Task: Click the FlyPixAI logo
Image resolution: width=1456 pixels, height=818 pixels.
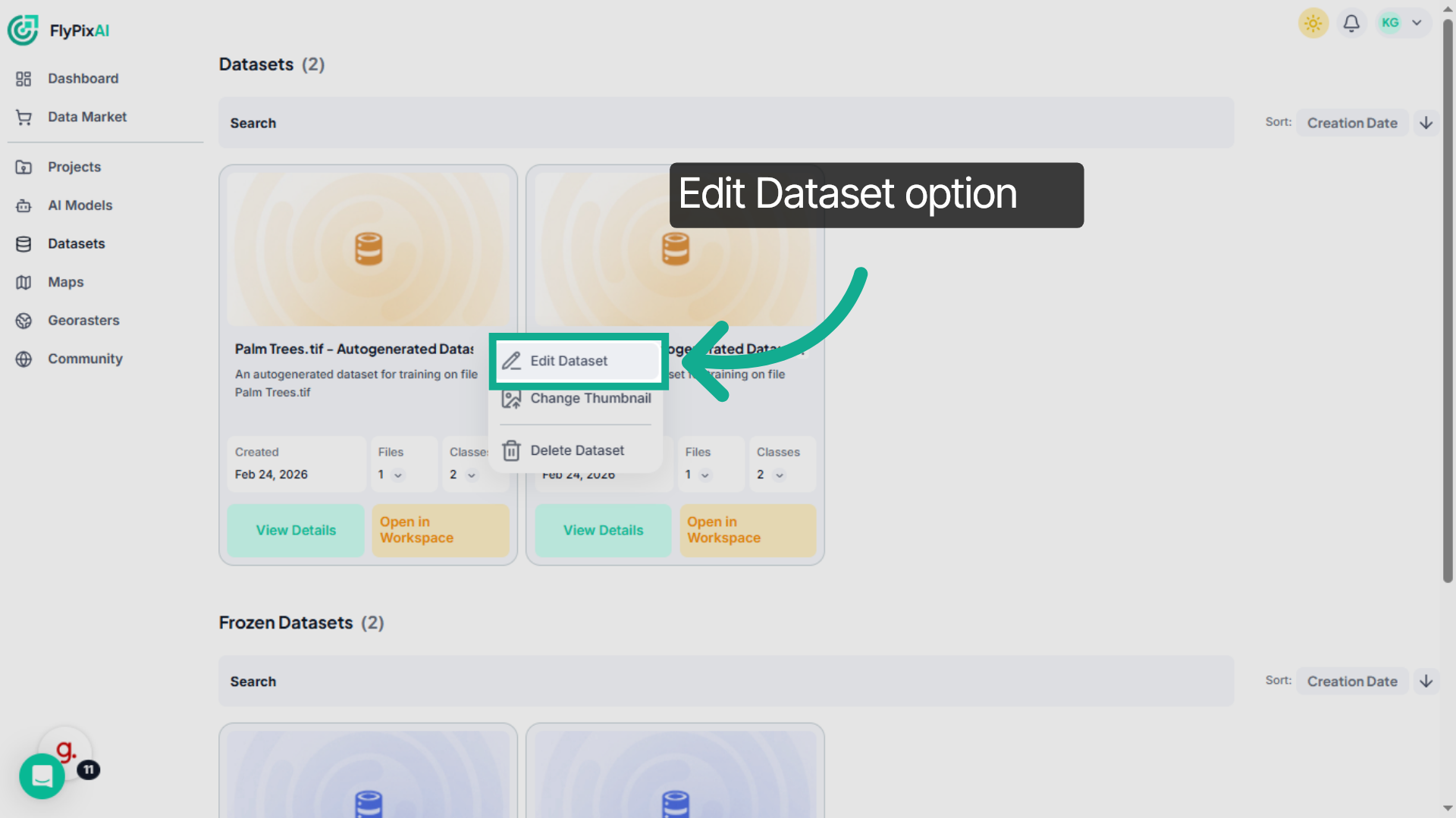Action: 59,30
